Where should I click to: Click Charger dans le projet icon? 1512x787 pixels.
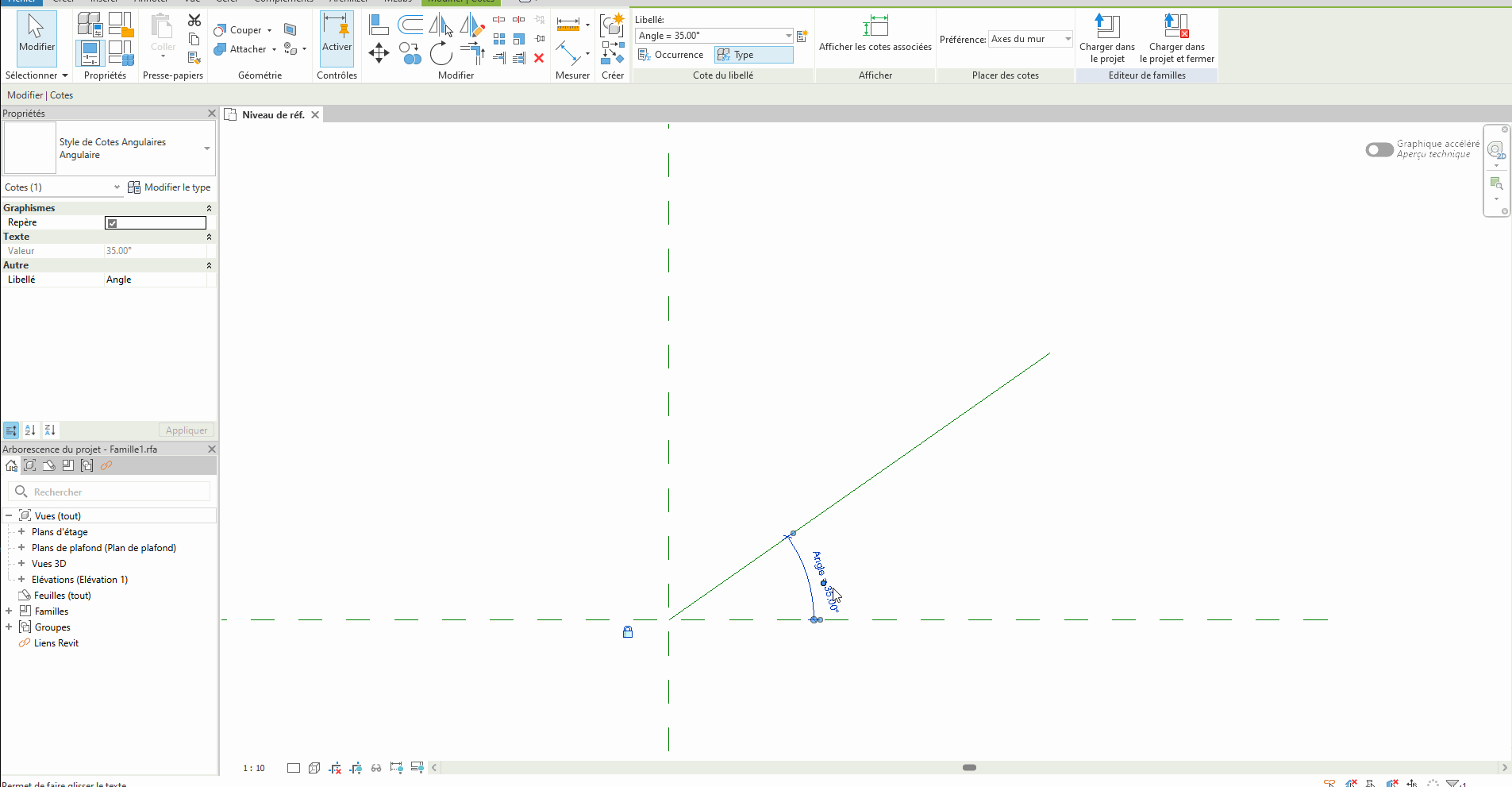point(1106,37)
